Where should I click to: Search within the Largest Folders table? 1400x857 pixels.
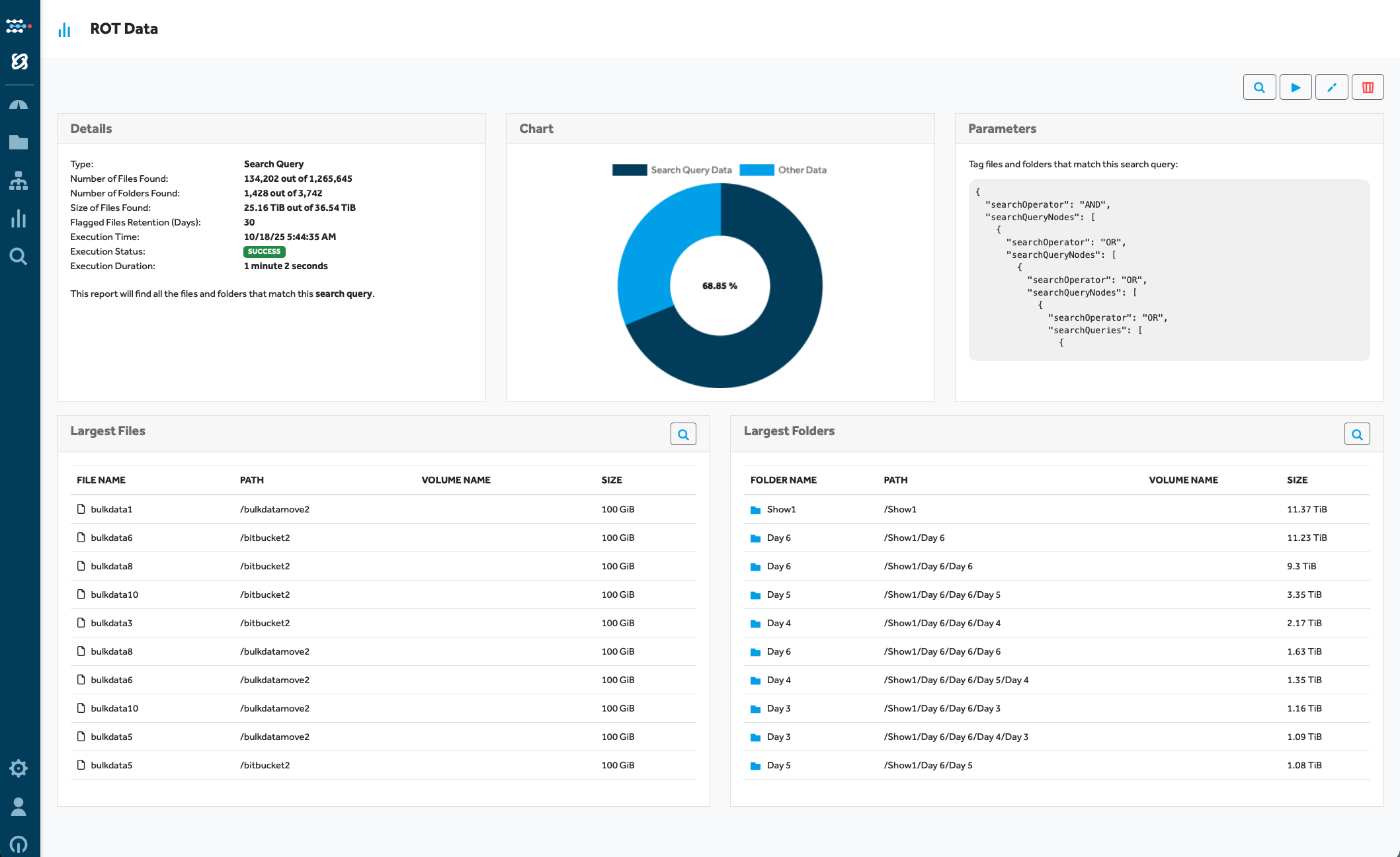click(x=1357, y=434)
